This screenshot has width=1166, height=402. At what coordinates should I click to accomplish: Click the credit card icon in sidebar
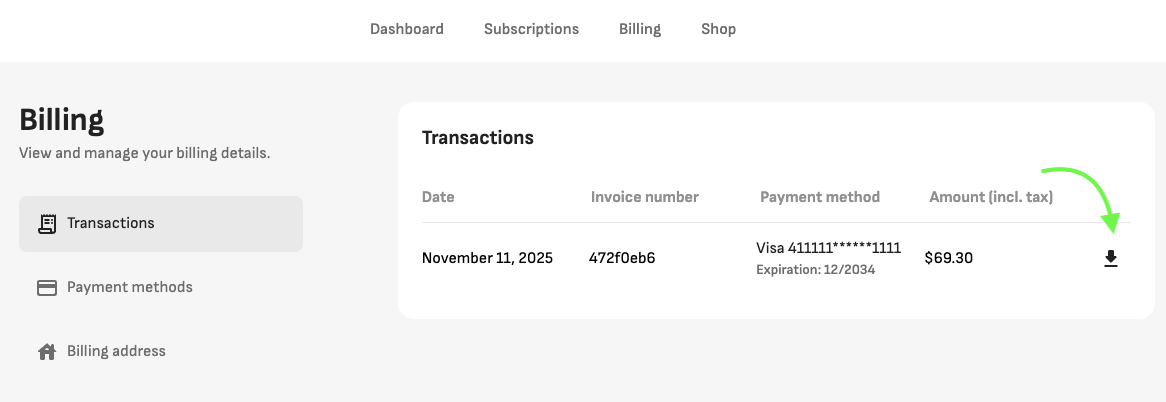(46, 287)
